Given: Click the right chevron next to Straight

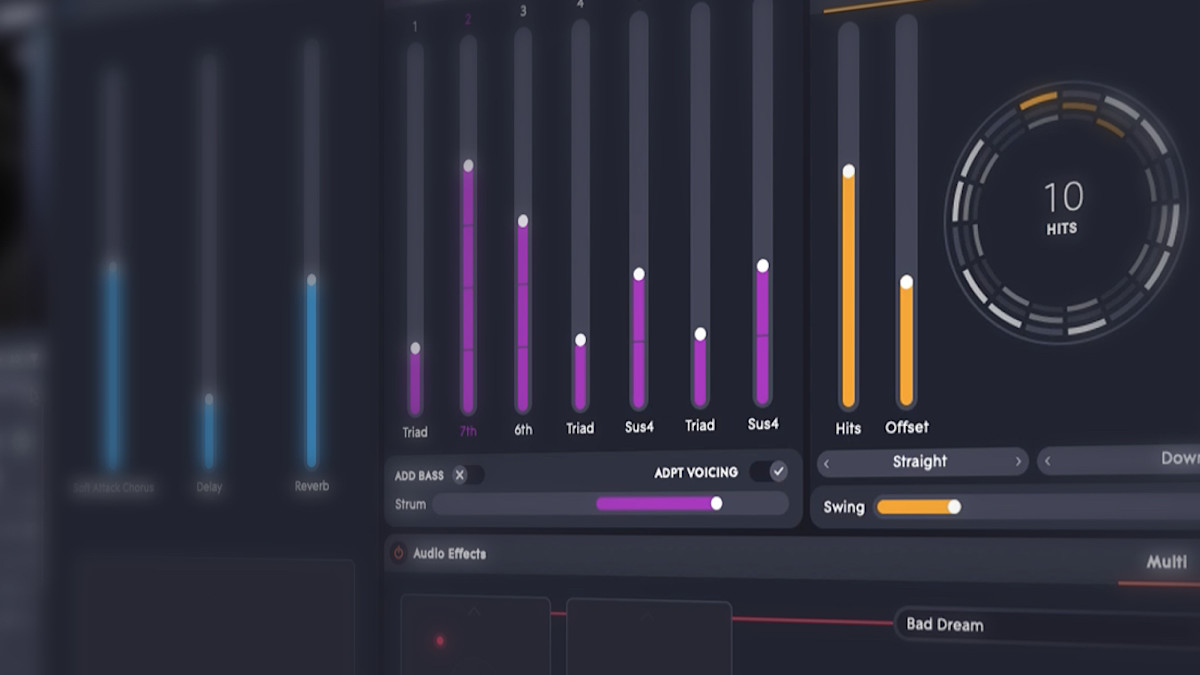Looking at the screenshot, I should (x=1018, y=462).
